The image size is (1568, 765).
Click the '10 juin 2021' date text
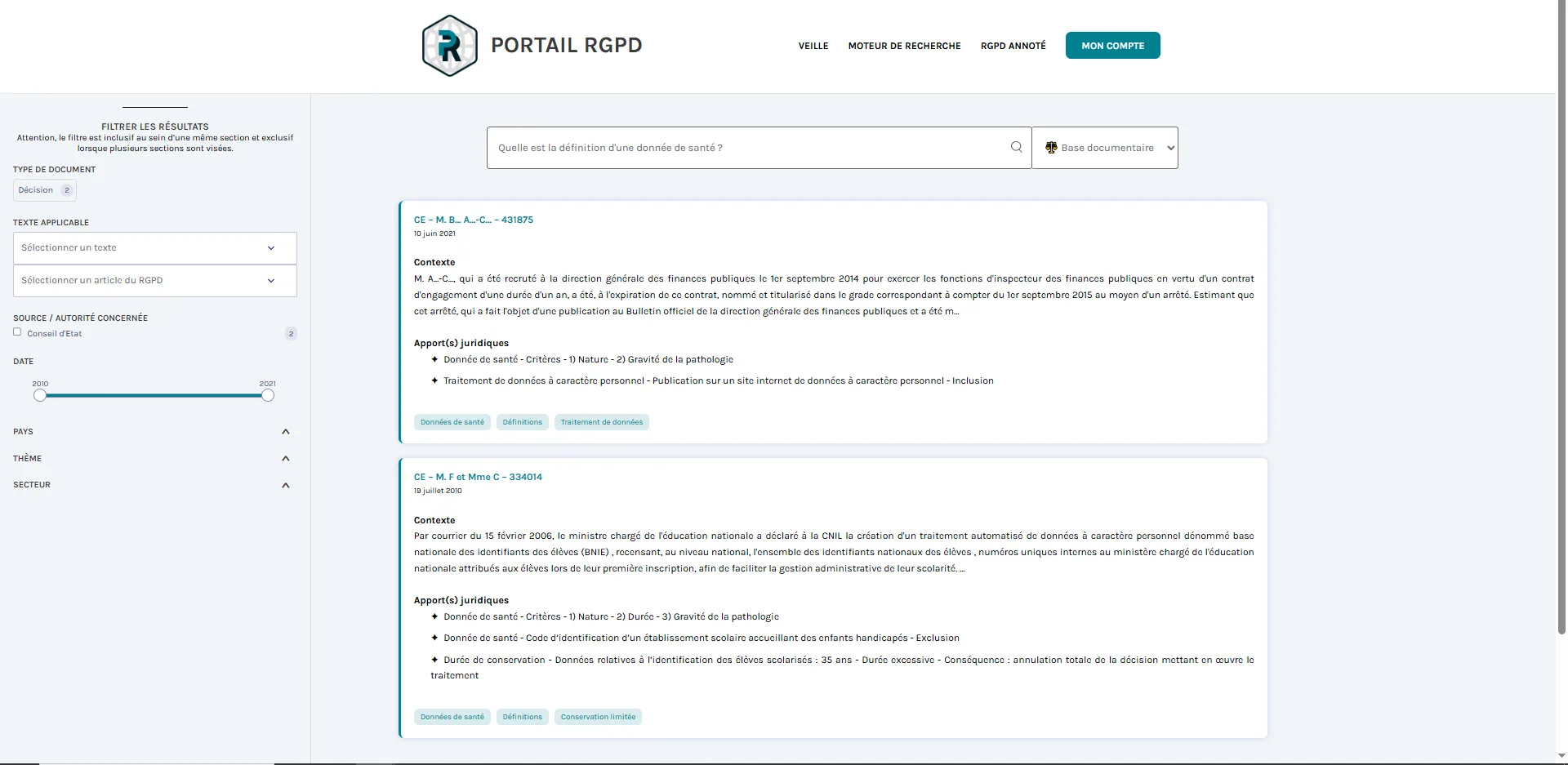434,234
